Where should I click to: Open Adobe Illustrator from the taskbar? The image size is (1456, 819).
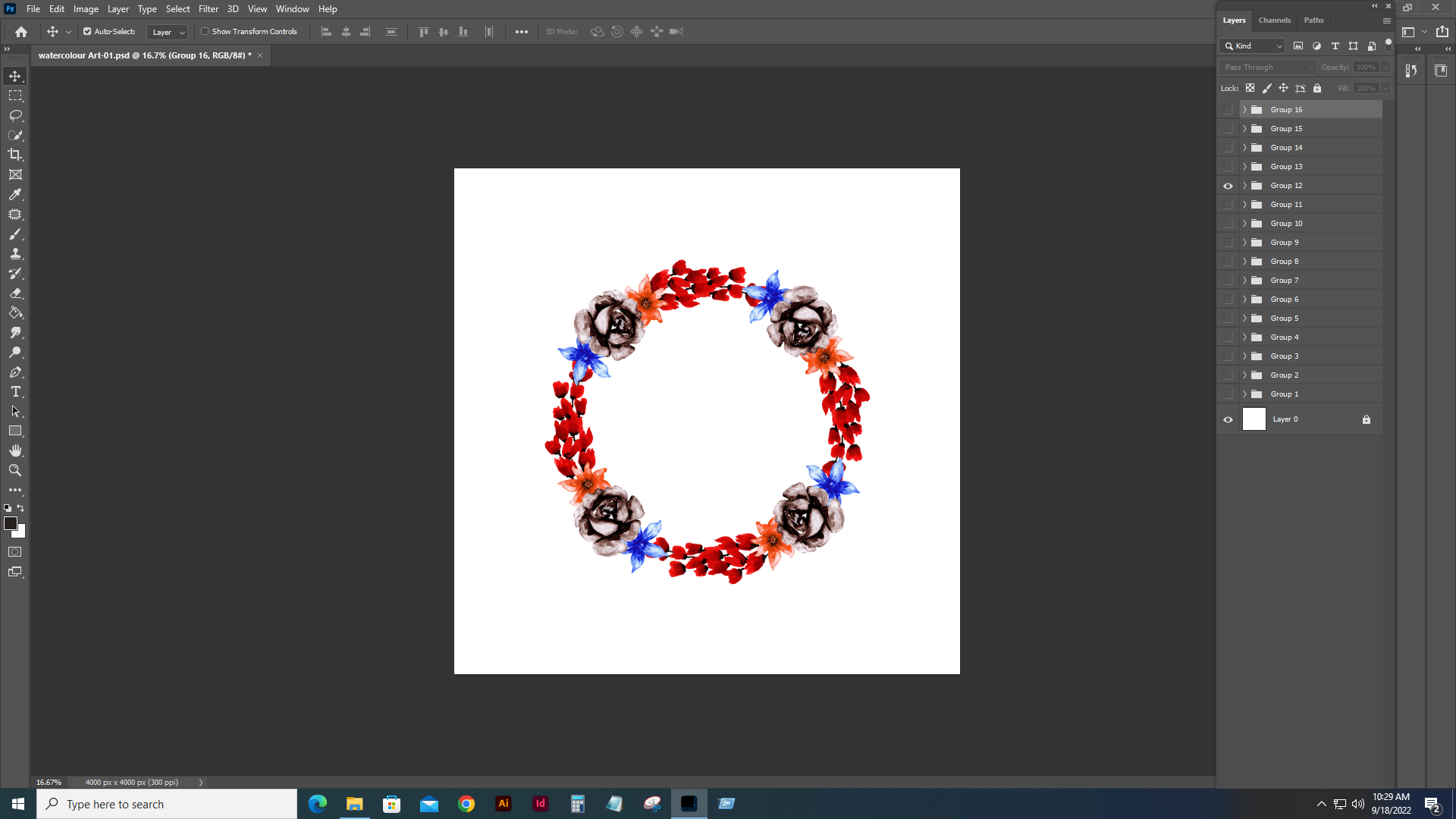click(x=504, y=804)
